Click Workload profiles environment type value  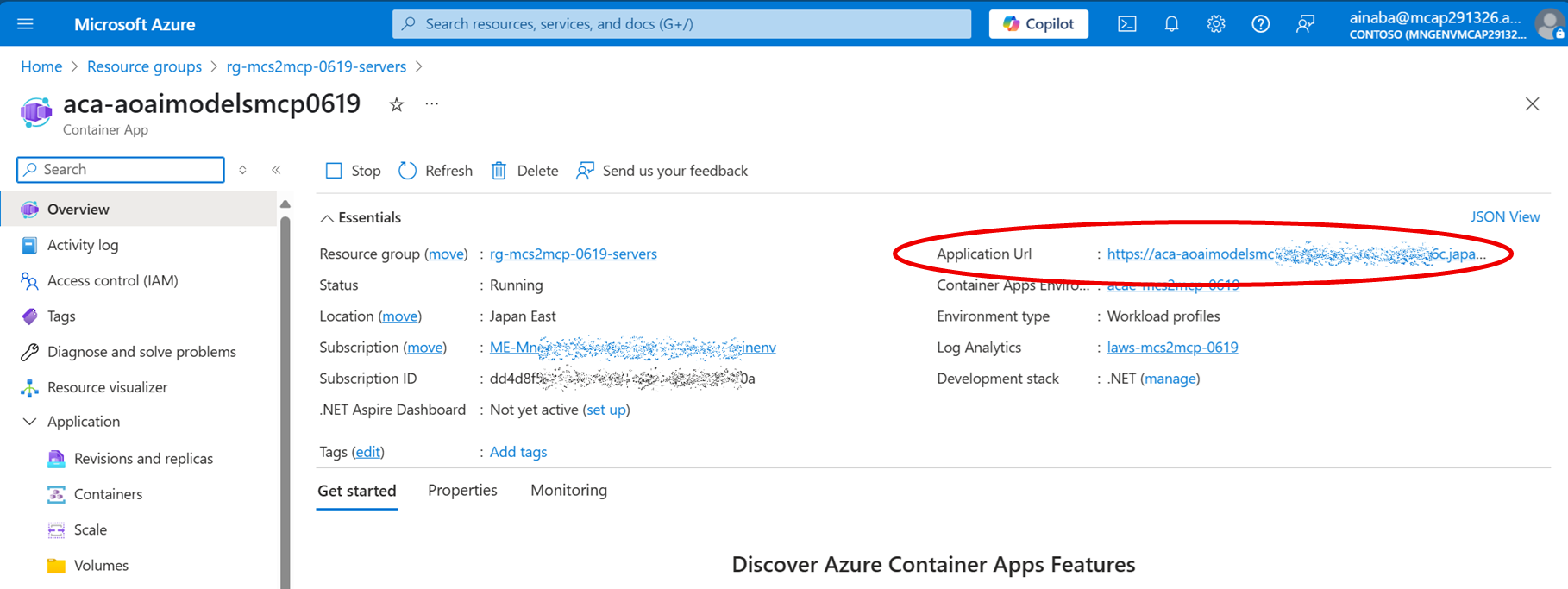pos(1163,316)
